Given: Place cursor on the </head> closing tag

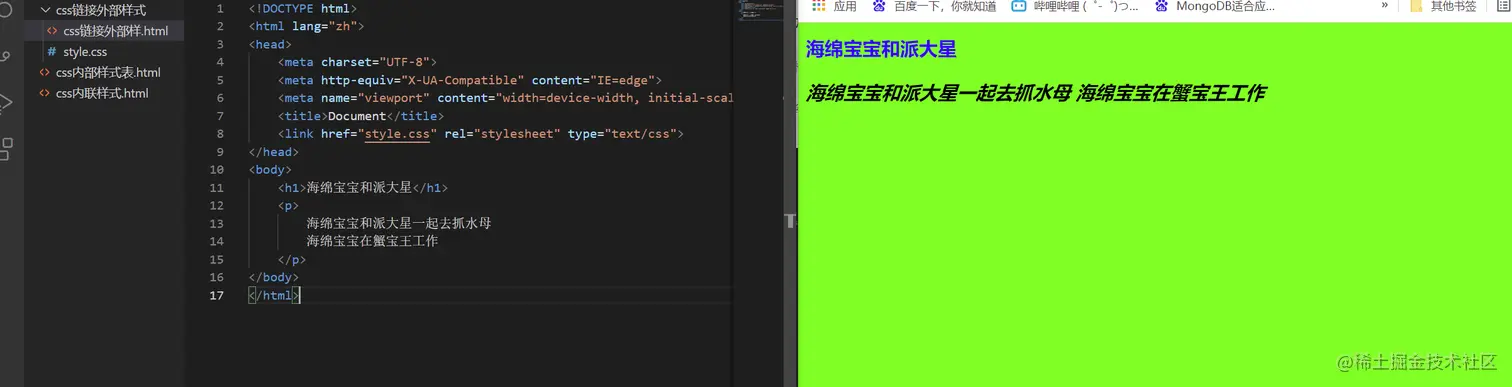Looking at the screenshot, I should click(273, 152).
